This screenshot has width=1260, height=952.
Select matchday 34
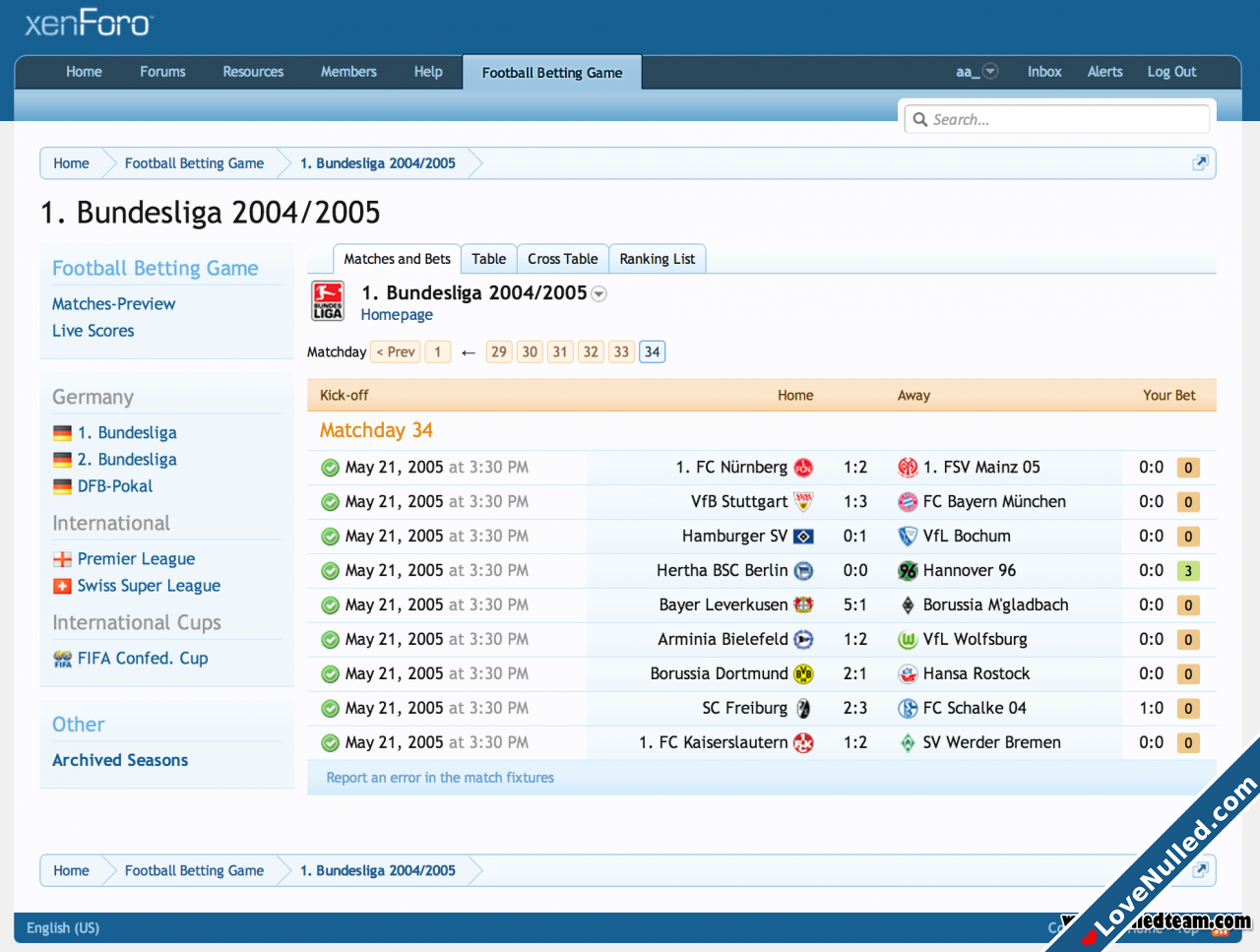point(652,352)
